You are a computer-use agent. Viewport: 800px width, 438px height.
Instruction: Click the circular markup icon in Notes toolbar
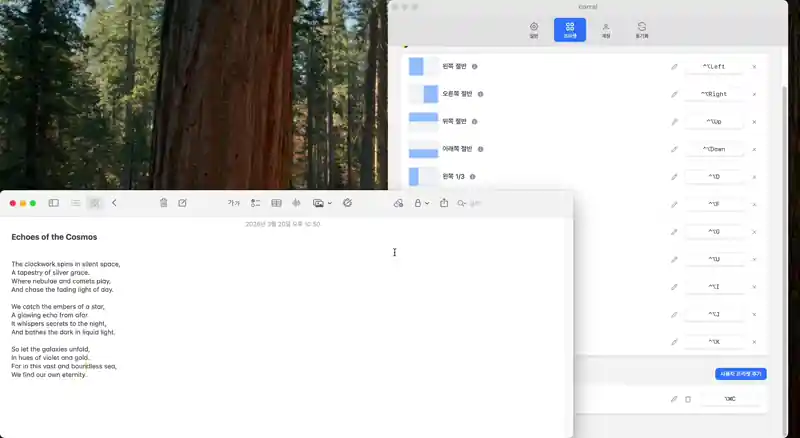(347, 203)
